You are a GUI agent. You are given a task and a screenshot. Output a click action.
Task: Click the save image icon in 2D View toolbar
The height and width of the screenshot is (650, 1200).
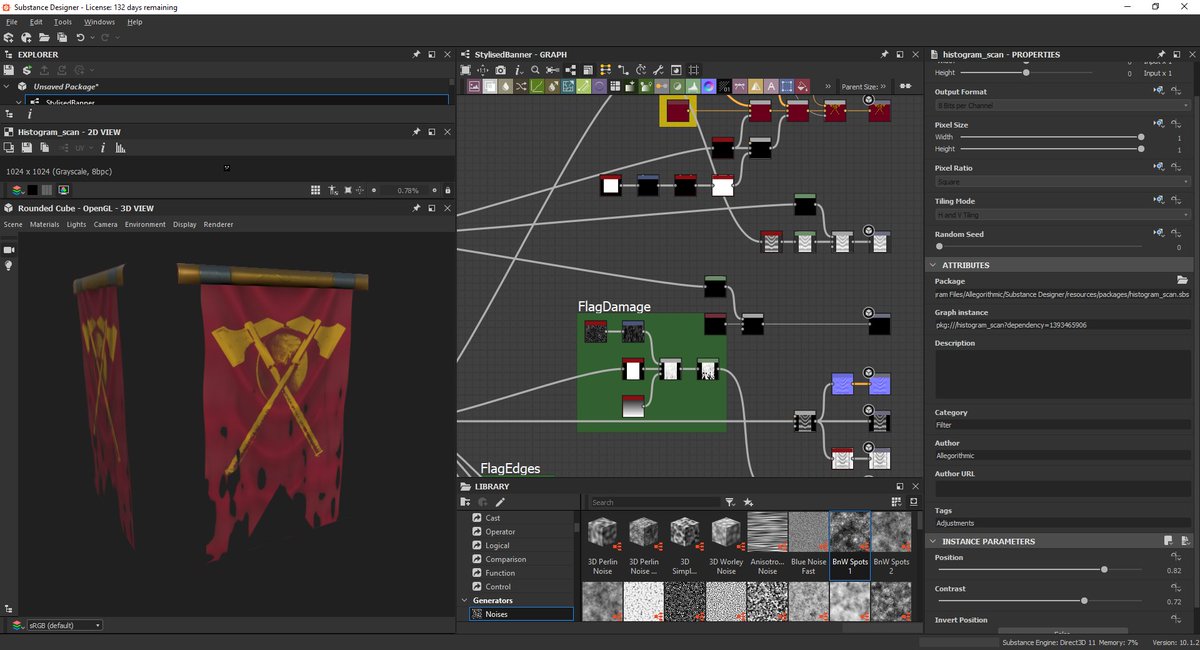click(27, 148)
